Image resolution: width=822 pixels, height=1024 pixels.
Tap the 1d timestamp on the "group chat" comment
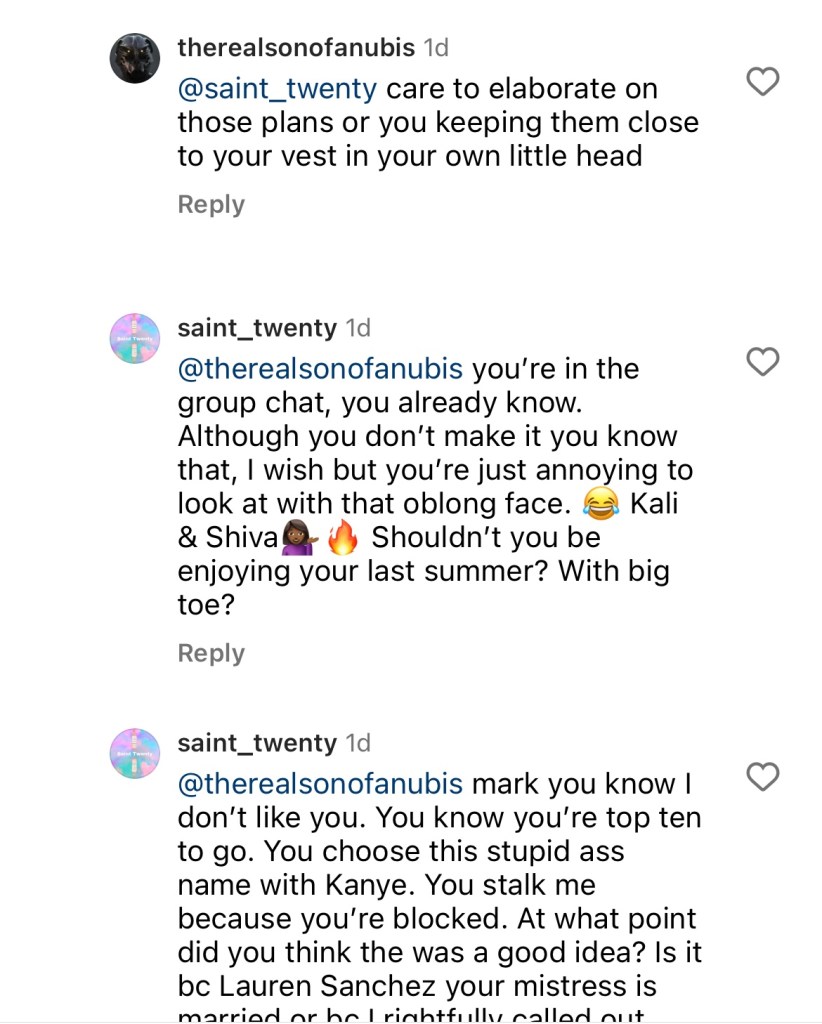[358, 328]
